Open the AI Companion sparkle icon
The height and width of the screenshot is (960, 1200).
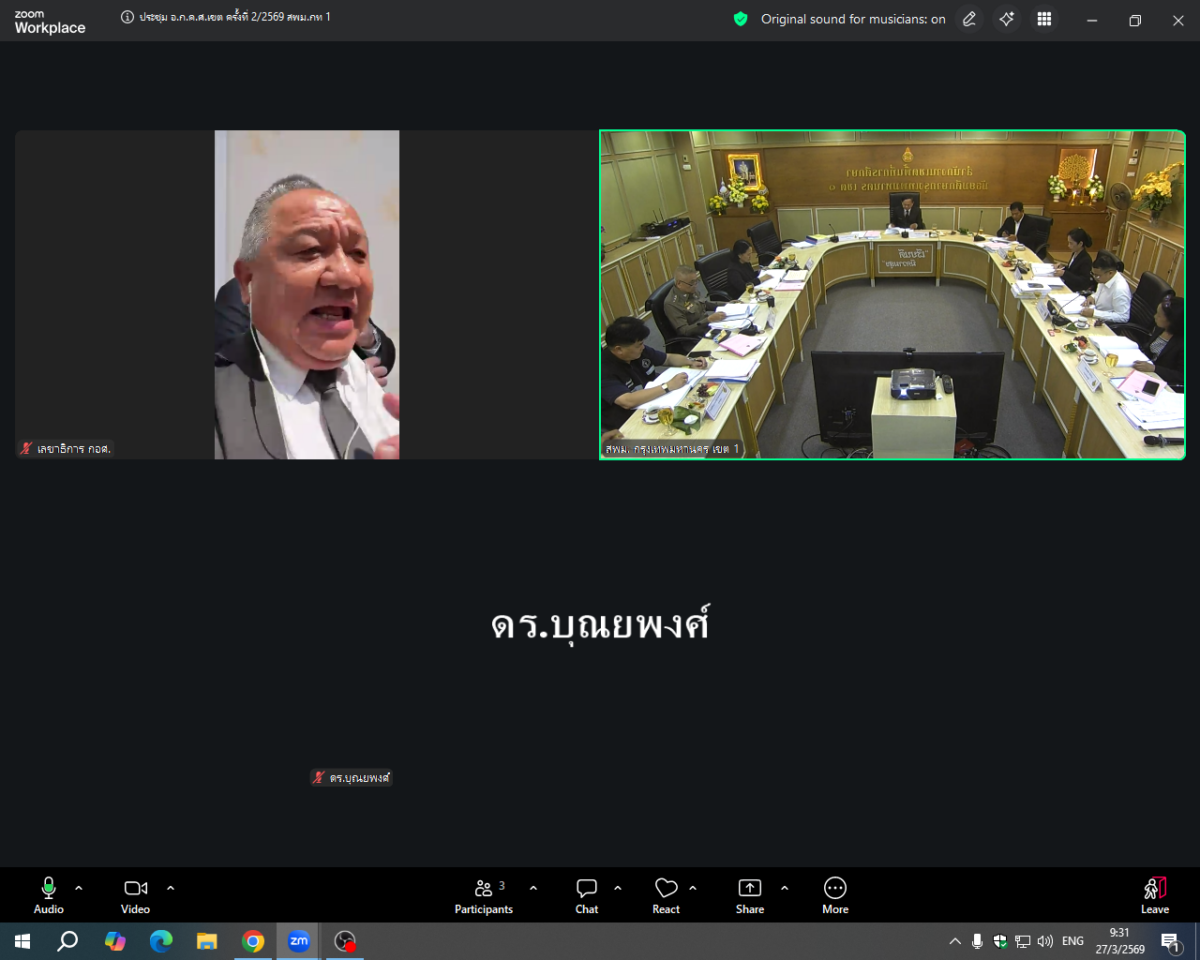[1006, 19]
